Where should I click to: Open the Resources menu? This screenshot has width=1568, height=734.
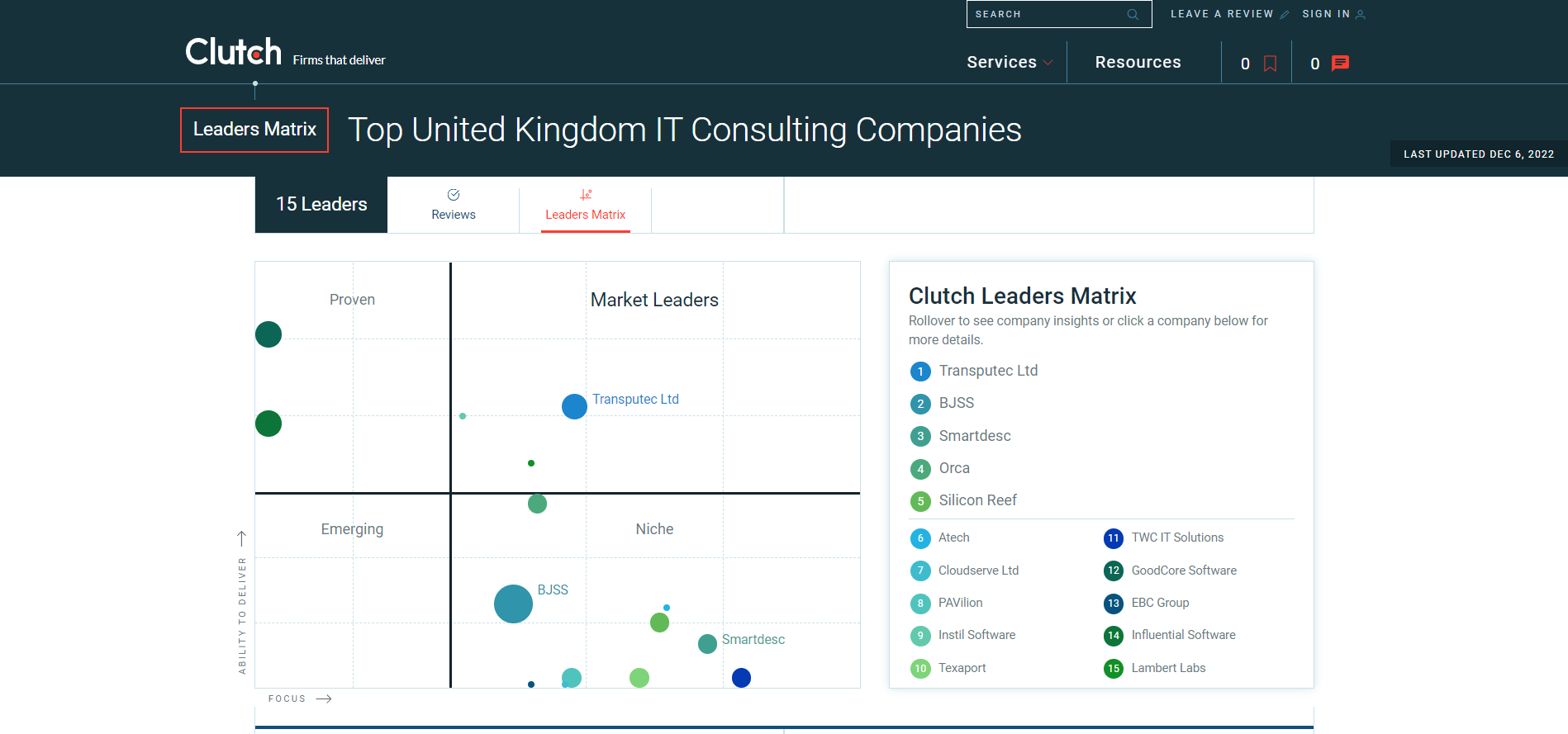click(1138, 63)
